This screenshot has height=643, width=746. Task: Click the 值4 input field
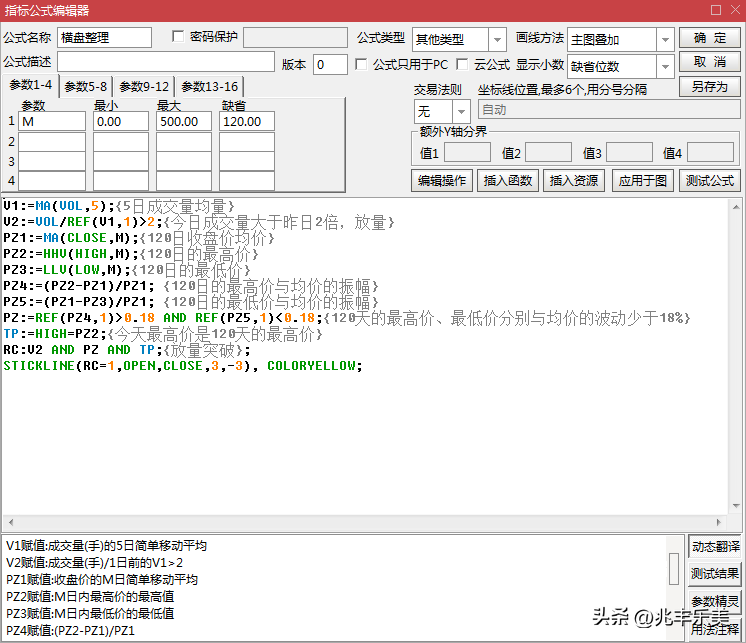[710, 153]
